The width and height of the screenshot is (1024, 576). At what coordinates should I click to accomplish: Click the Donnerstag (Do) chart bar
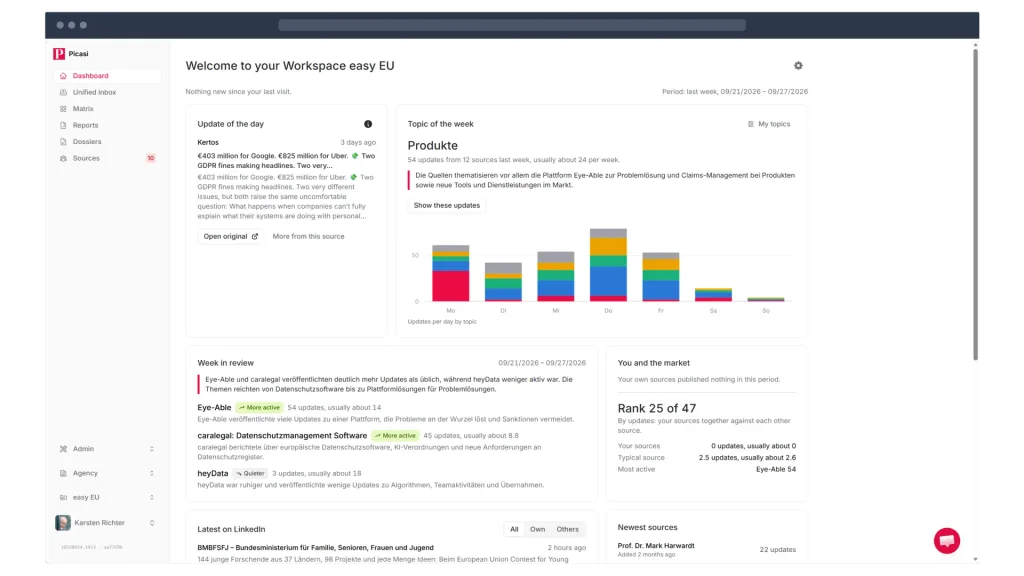point(608,264)
